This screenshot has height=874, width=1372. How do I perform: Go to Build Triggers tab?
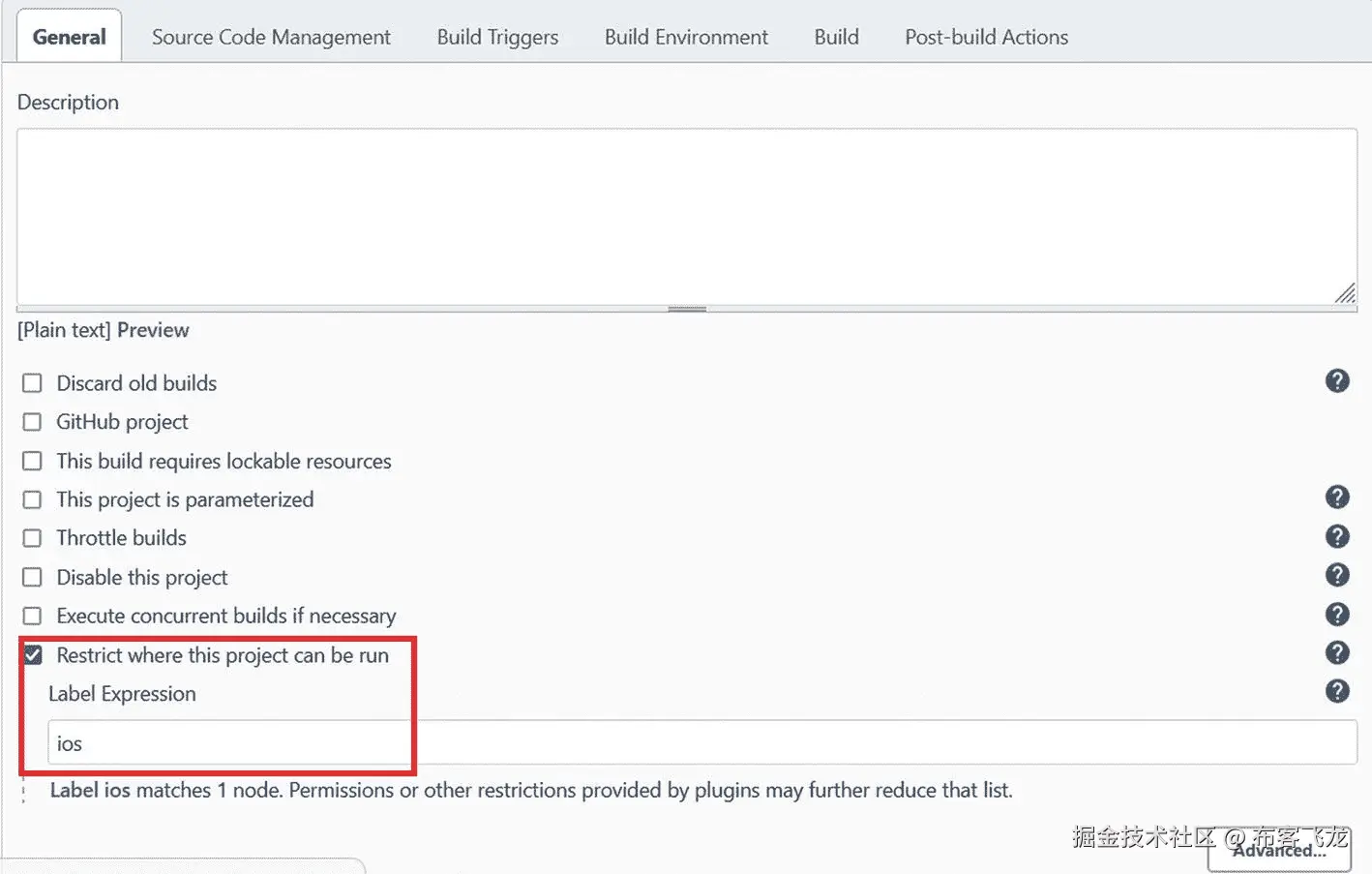[497, 37]
